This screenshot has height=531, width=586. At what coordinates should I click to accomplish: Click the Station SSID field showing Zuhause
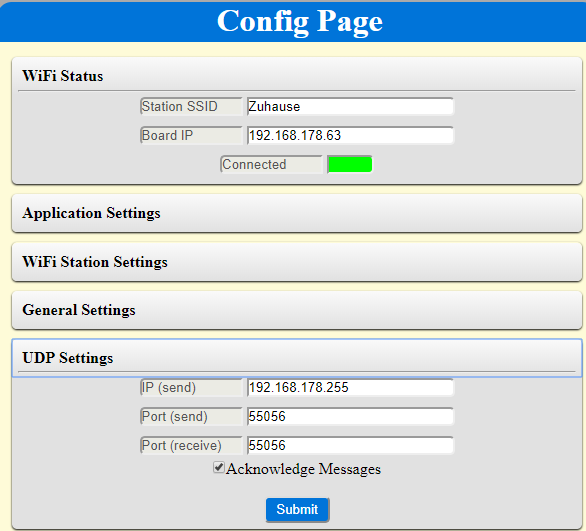click(350, 106)
